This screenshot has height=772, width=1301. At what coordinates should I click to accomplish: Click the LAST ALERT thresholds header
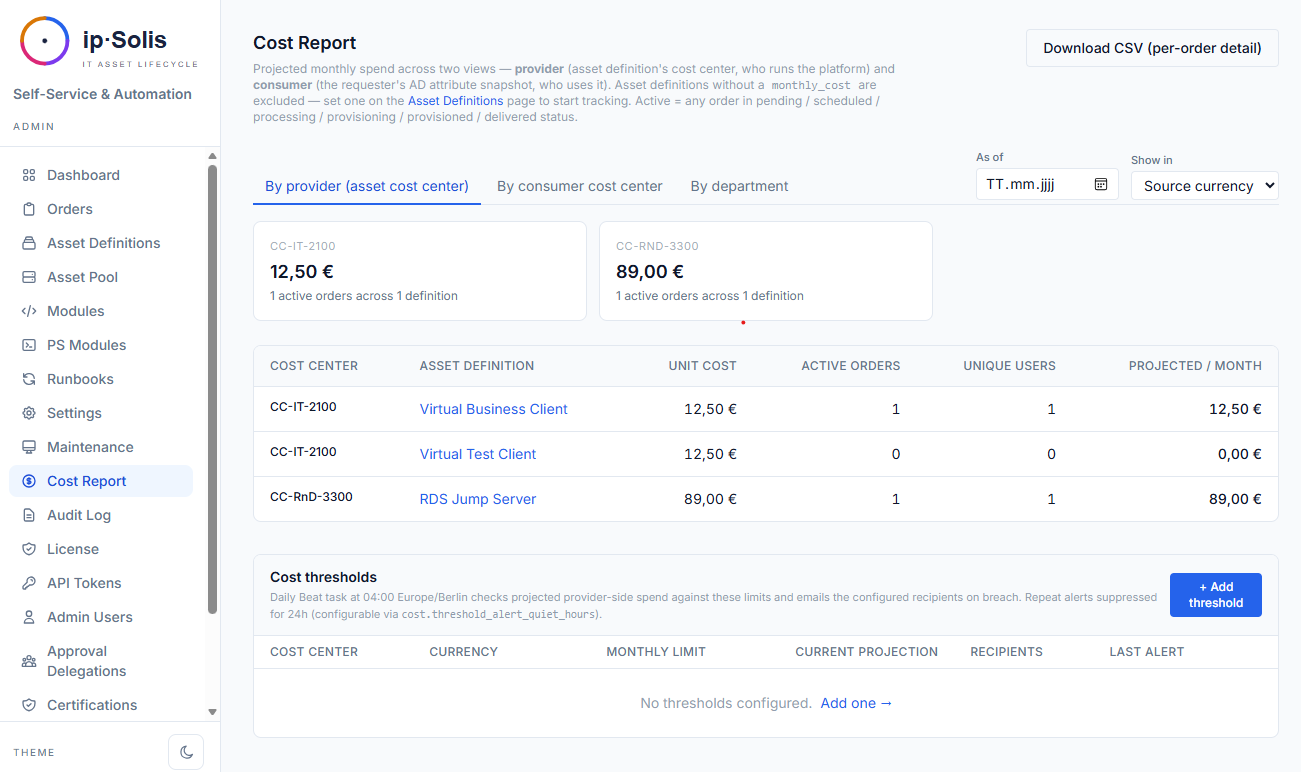pyautogui.click(x=1146, y=652)
